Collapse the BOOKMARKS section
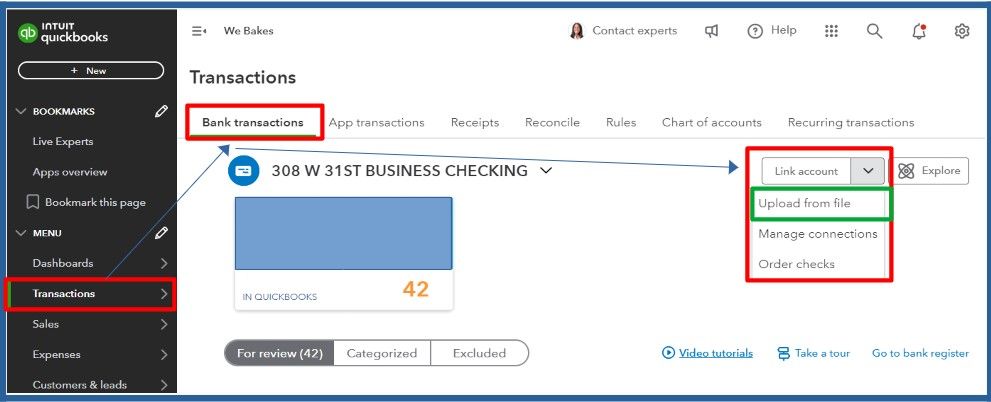 pyautogui.click(x=21, y=111)
